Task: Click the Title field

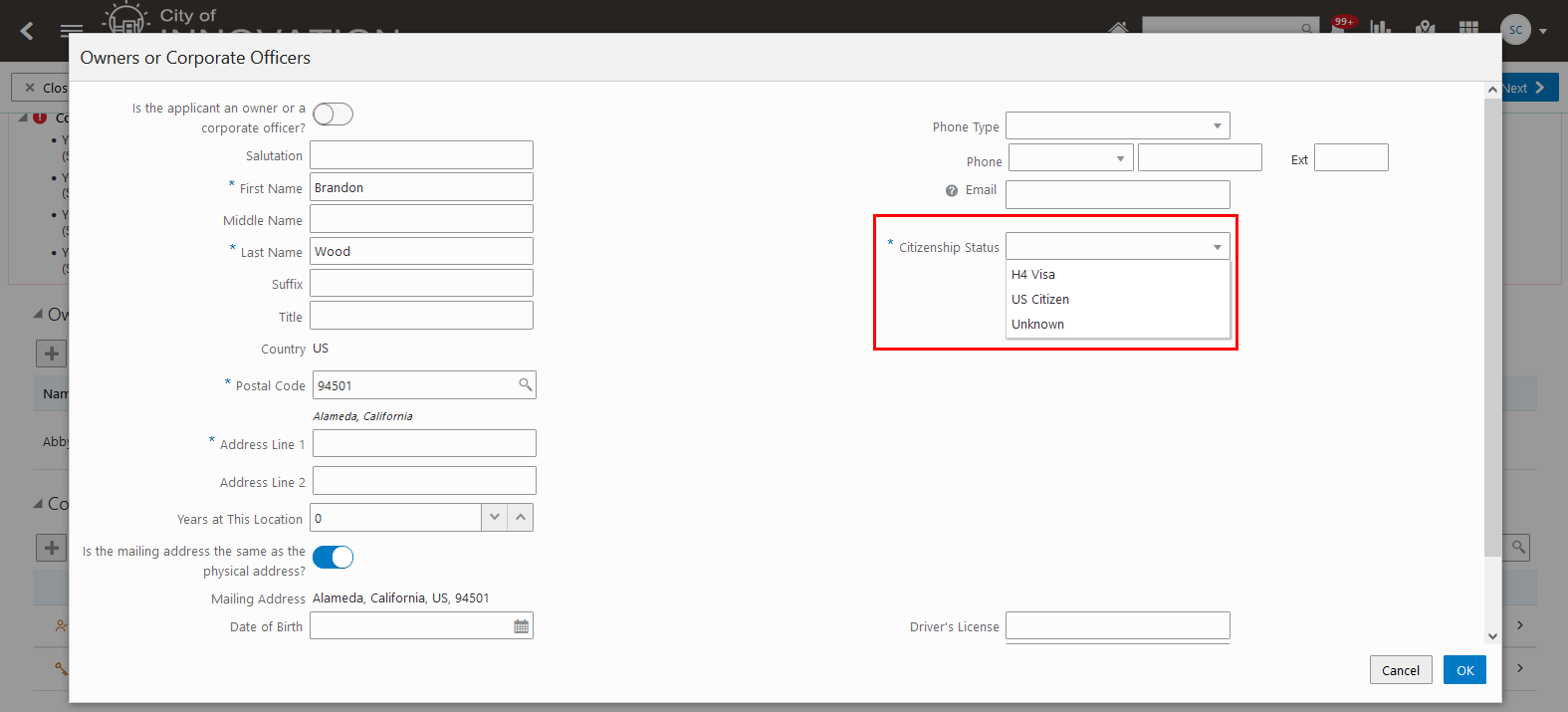Action: [x=421, y=316]
